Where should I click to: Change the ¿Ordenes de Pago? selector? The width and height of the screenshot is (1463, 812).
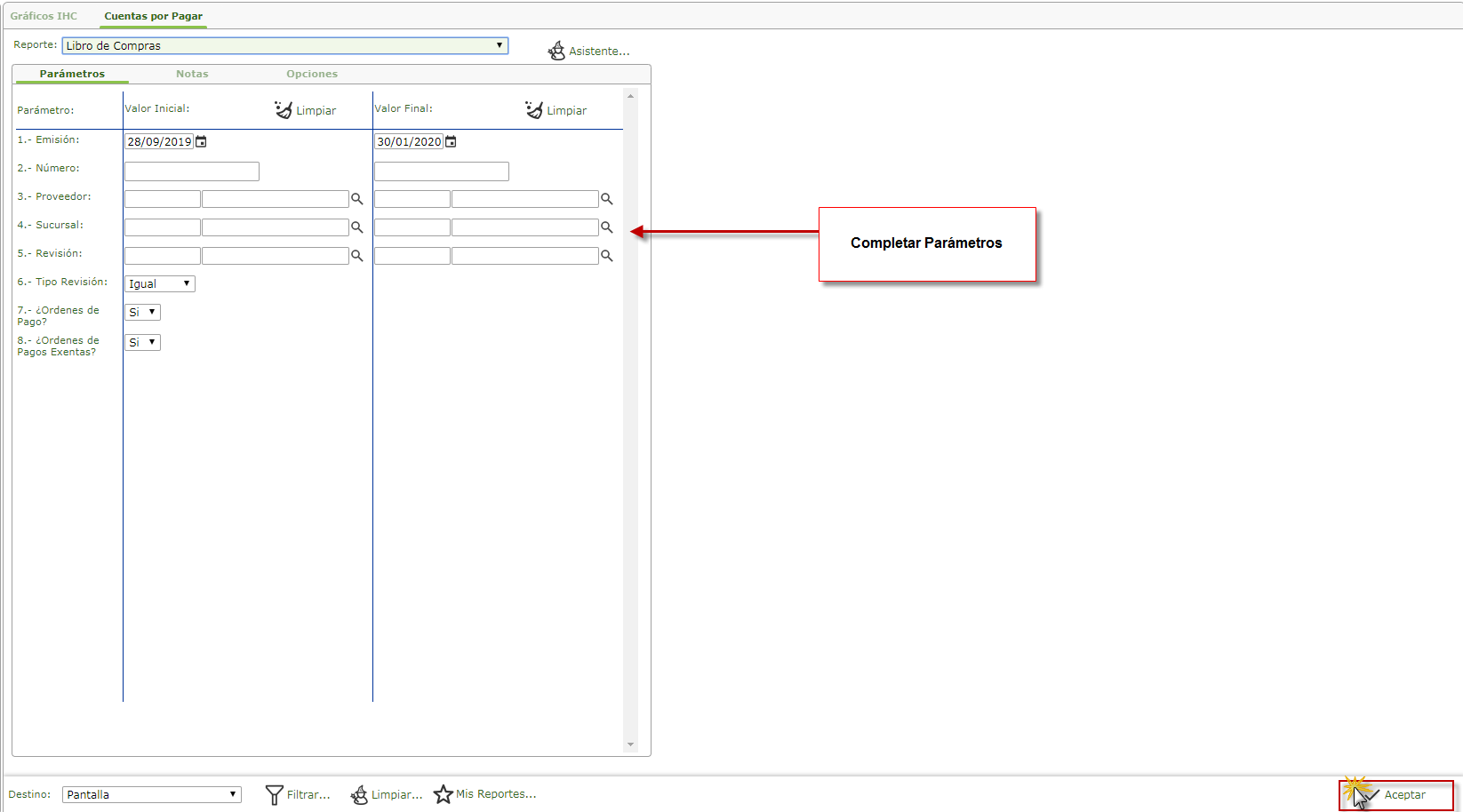pos(142,313)
